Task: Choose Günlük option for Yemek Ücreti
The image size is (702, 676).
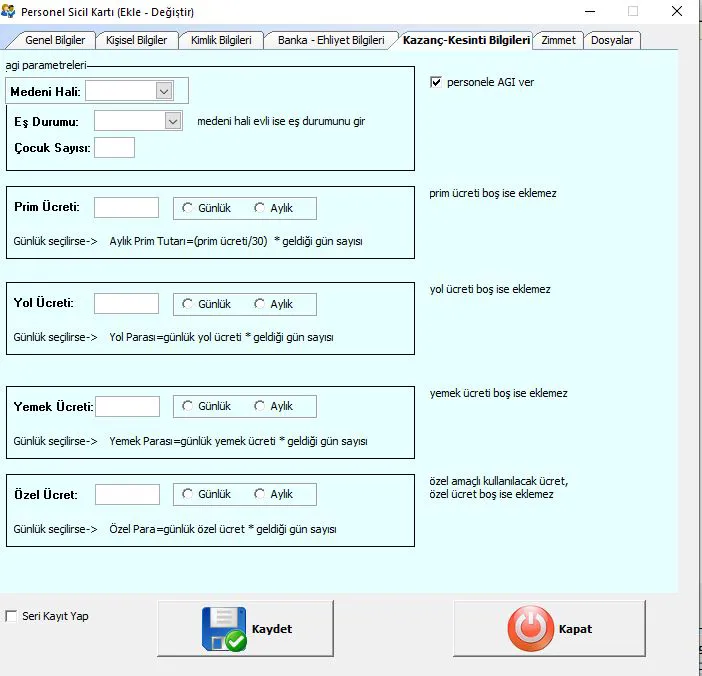Action: pos(188,406)
